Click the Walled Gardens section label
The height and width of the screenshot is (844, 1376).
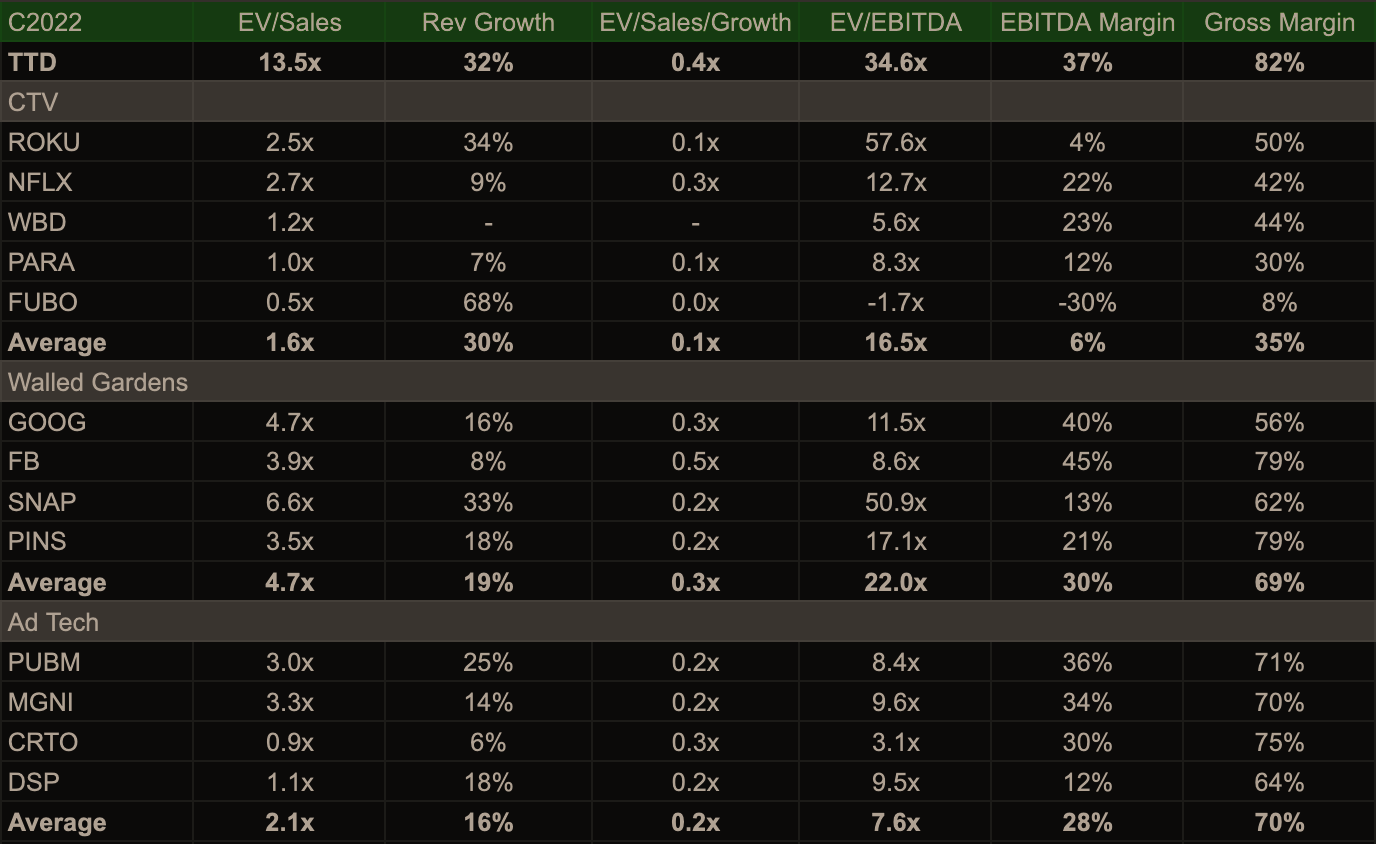coord(98,382)
